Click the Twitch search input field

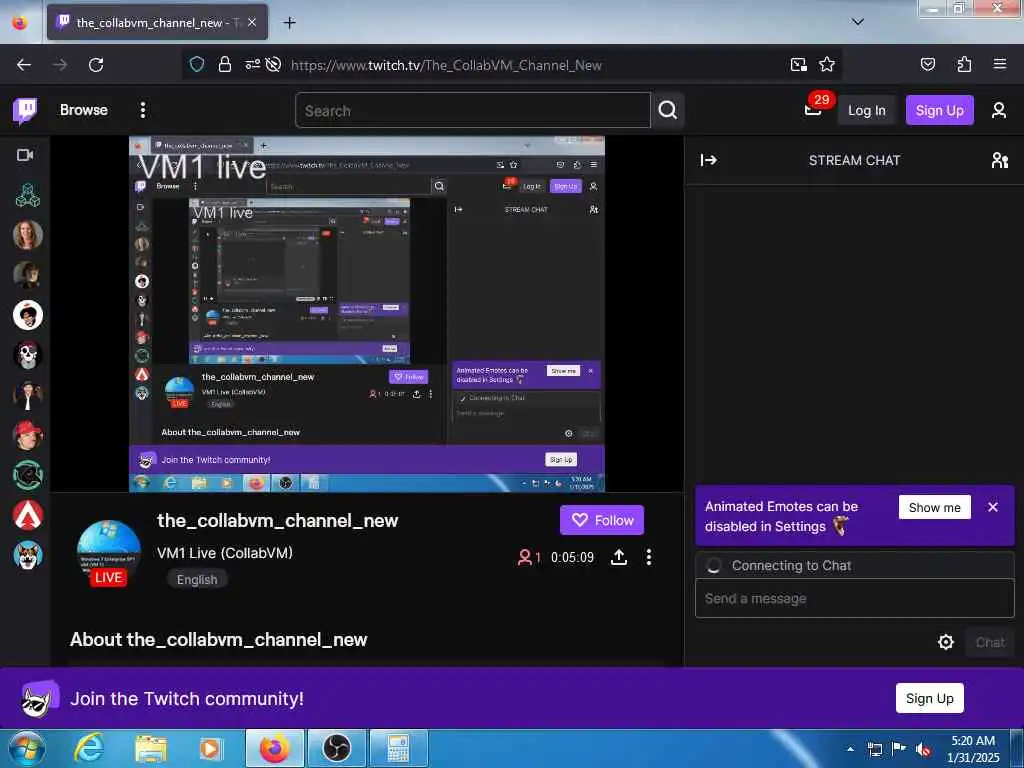473,110
